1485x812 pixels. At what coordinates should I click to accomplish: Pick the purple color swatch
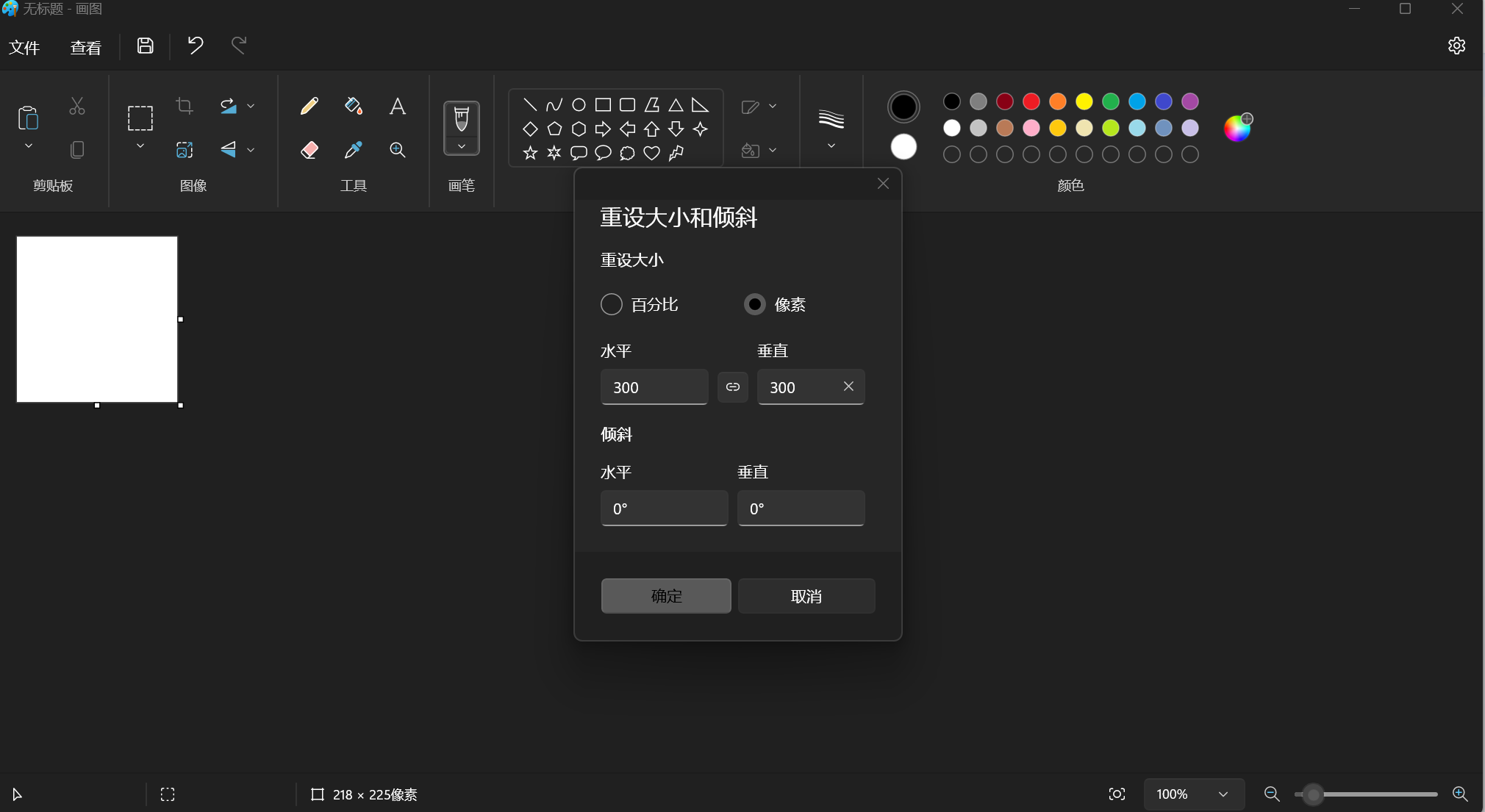pos(1190,101)
